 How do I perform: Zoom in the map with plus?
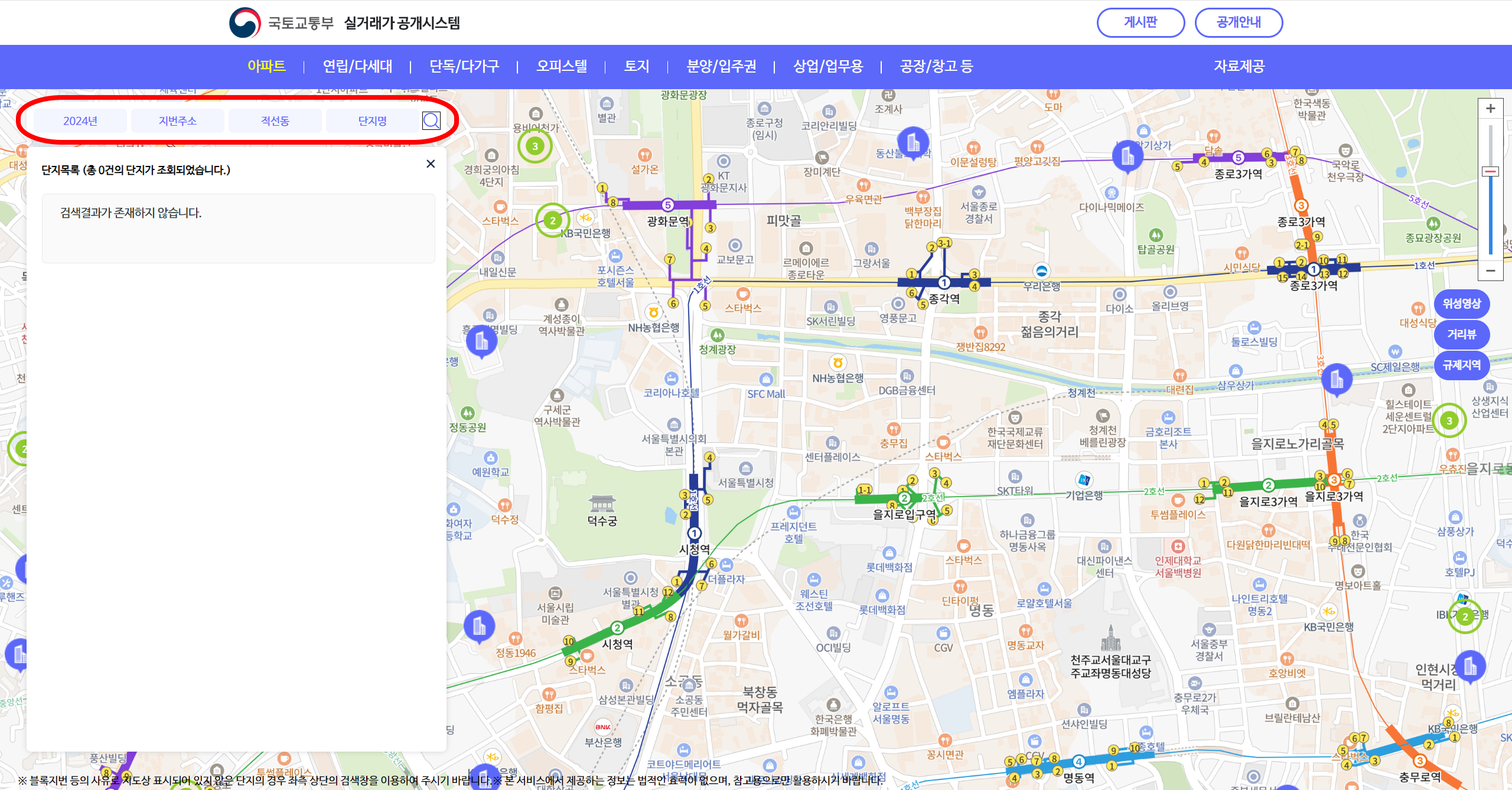[1490, 109]
